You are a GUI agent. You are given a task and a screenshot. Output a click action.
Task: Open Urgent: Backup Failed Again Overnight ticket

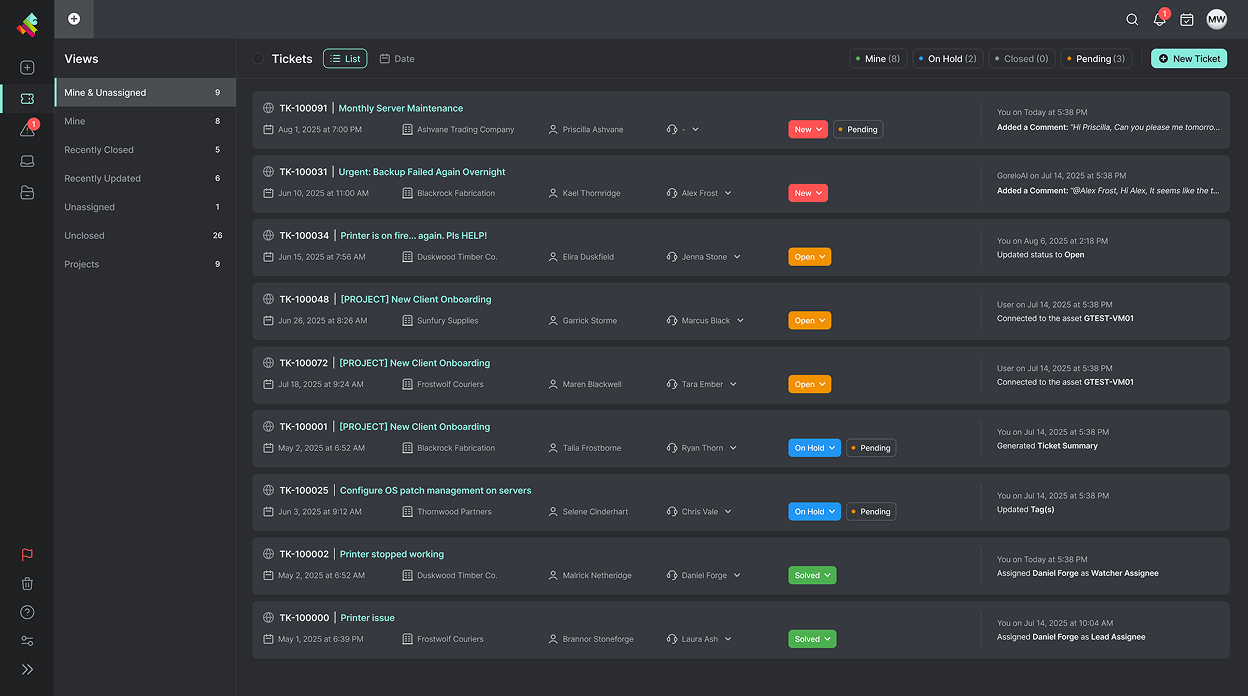(422, 172)
